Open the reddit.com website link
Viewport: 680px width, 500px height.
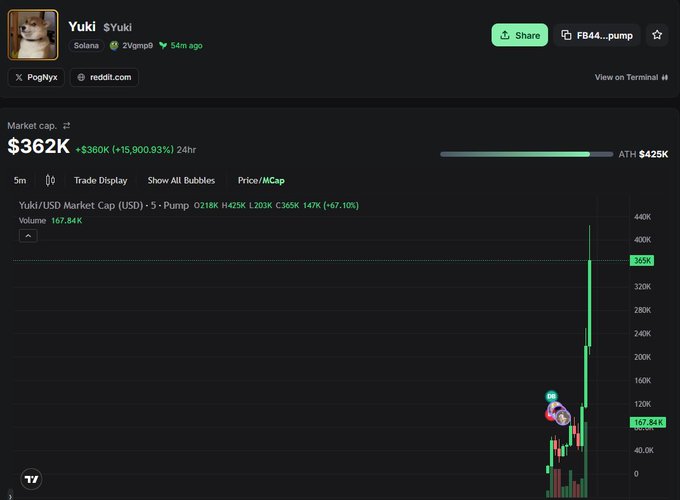pos(104,77)
